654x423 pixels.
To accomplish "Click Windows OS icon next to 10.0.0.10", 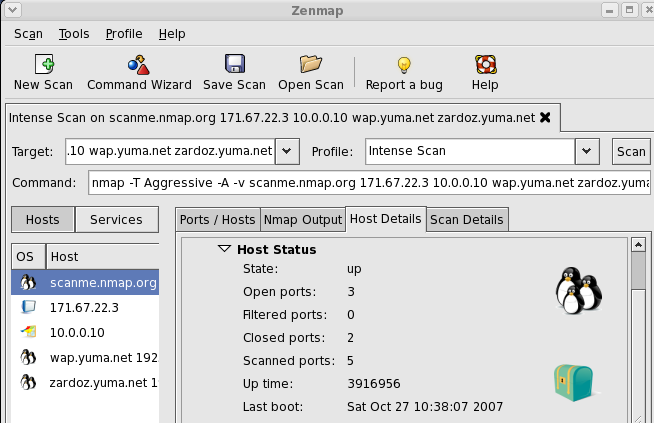I will (29, 332).
